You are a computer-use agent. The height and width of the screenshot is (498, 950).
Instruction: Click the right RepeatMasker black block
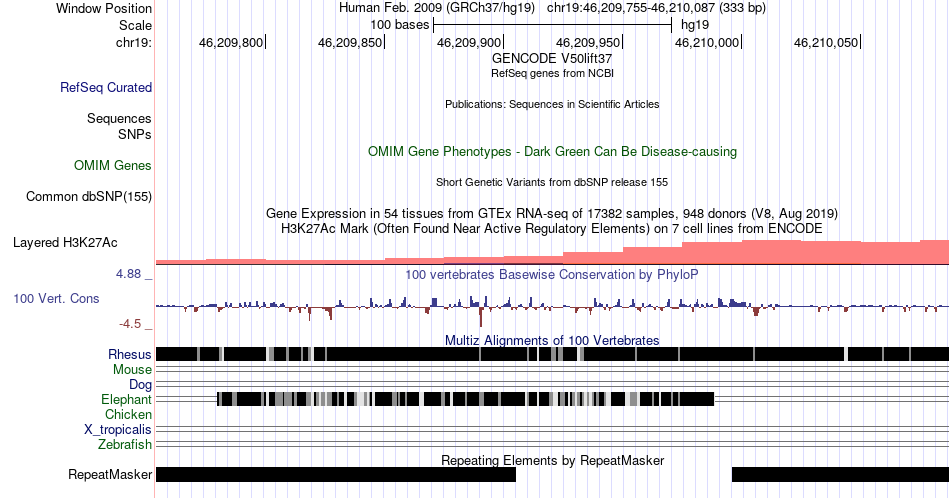point(840,474)
